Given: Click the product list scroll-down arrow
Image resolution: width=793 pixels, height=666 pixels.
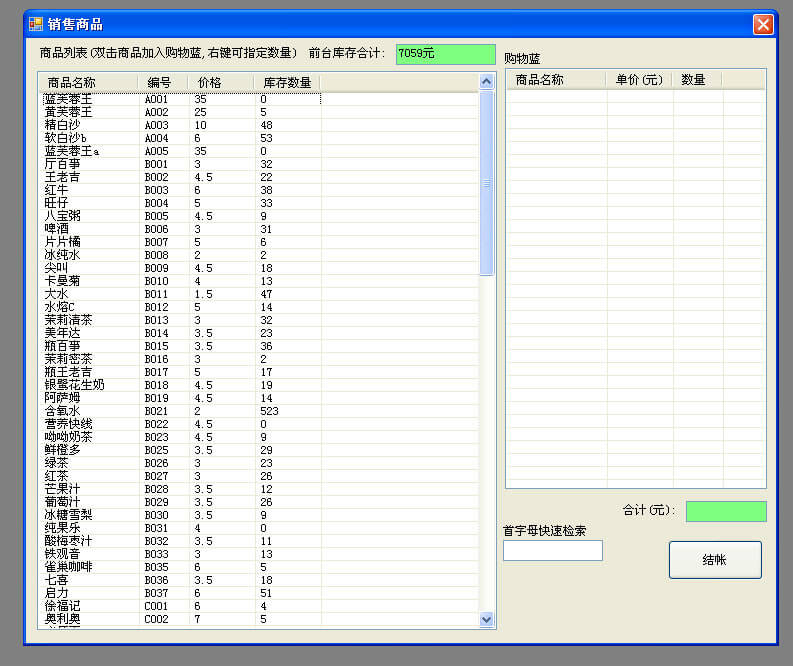Looking at the screenshot, I should (x=487, y=620).
